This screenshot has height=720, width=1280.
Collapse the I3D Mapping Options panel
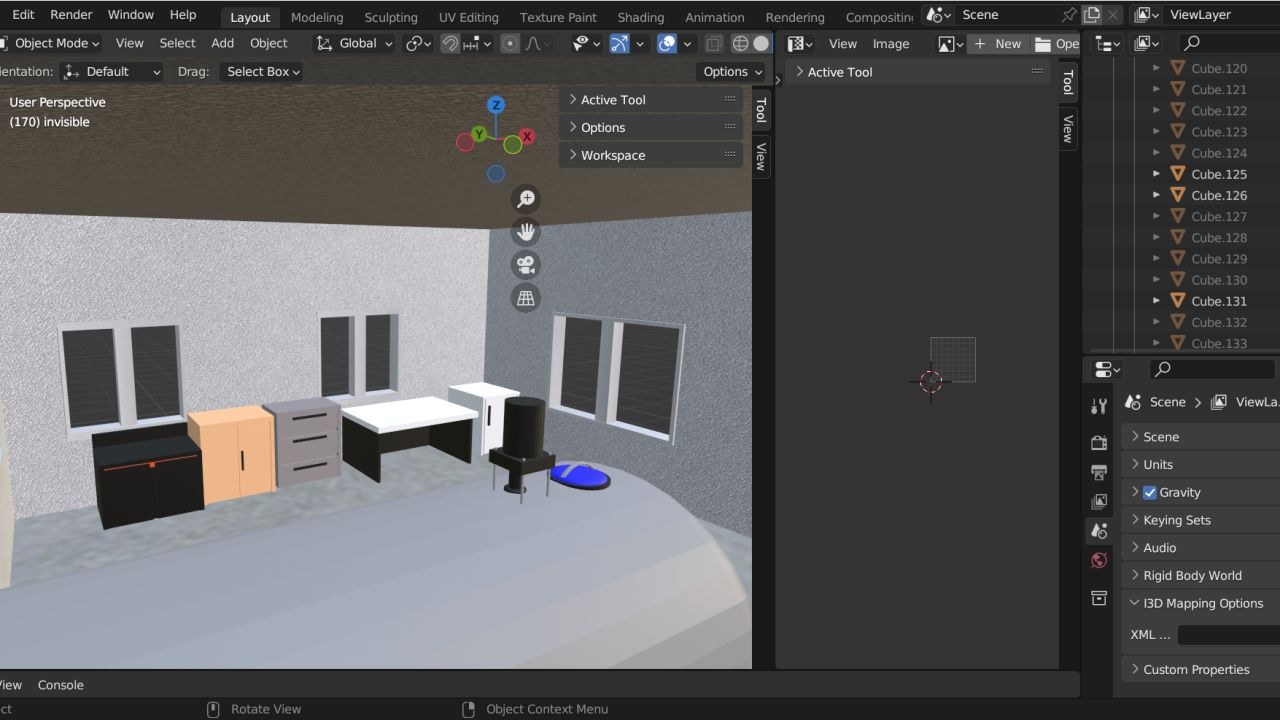(x=1203, y=604)
